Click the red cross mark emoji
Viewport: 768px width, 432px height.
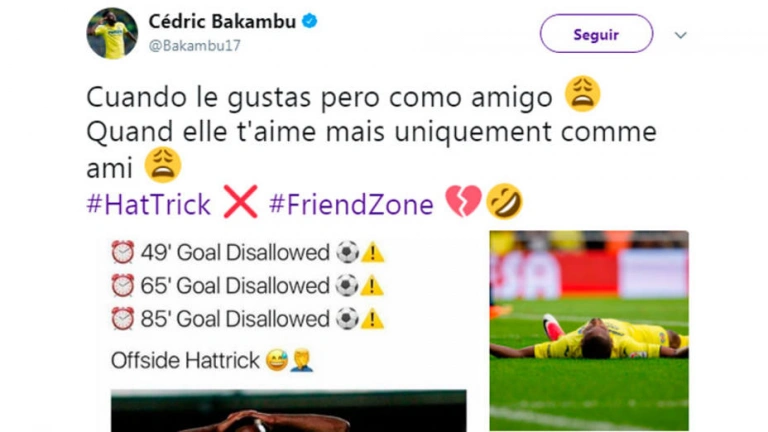coord(240,201)
